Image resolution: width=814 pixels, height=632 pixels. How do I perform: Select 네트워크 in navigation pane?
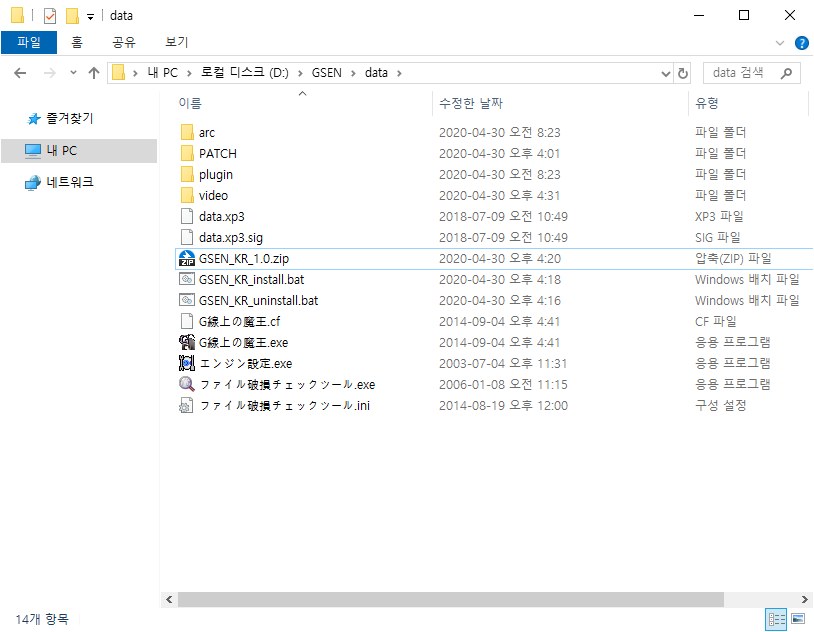click(x=70, y=182)
